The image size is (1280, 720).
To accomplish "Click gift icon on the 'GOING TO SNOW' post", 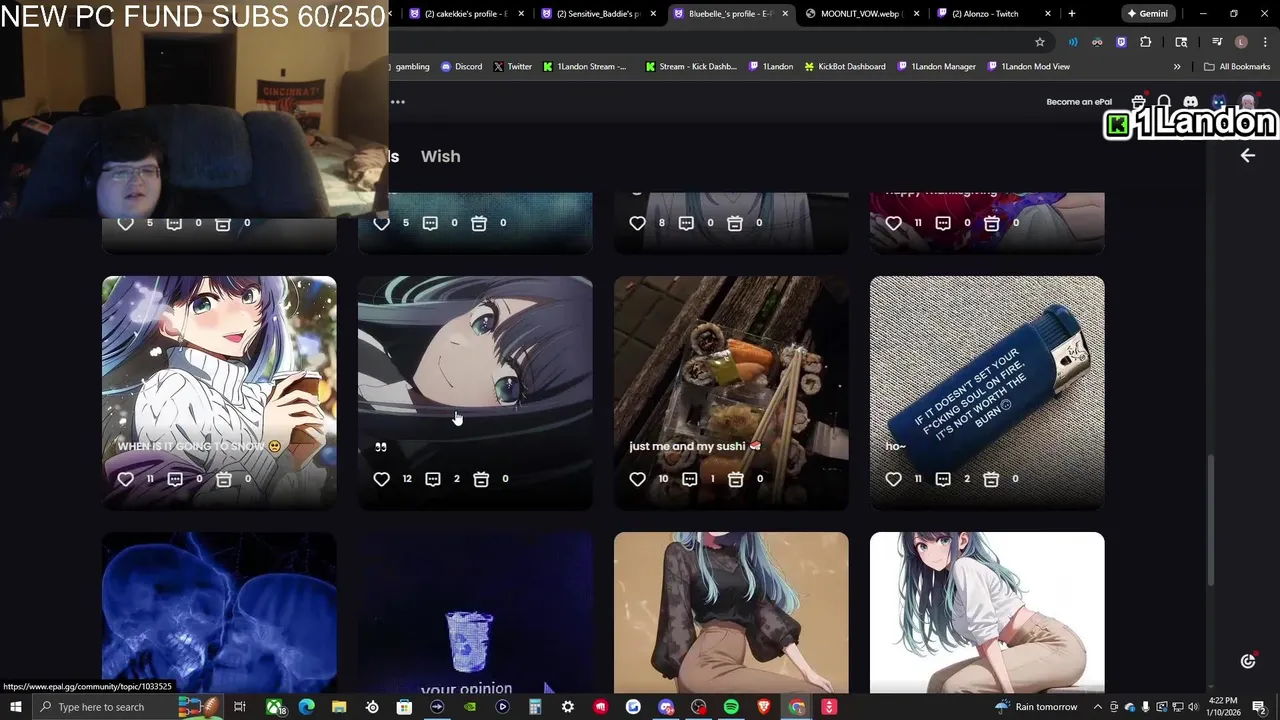I will click(x=224, y=479).
